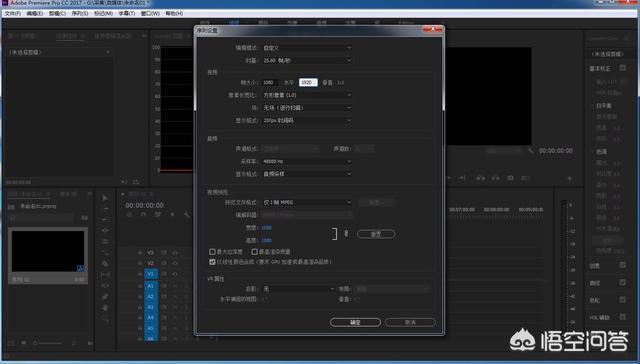Click the timeline wrench settings icon
640x364 pixels.
[x=187, y=215]
